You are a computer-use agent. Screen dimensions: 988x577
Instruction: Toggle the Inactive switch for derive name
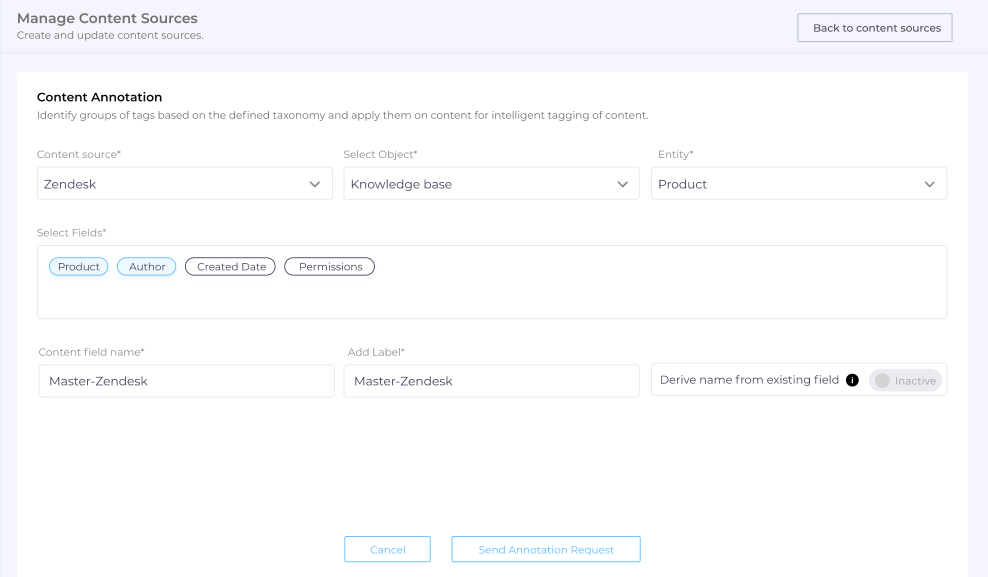[905, 381]
